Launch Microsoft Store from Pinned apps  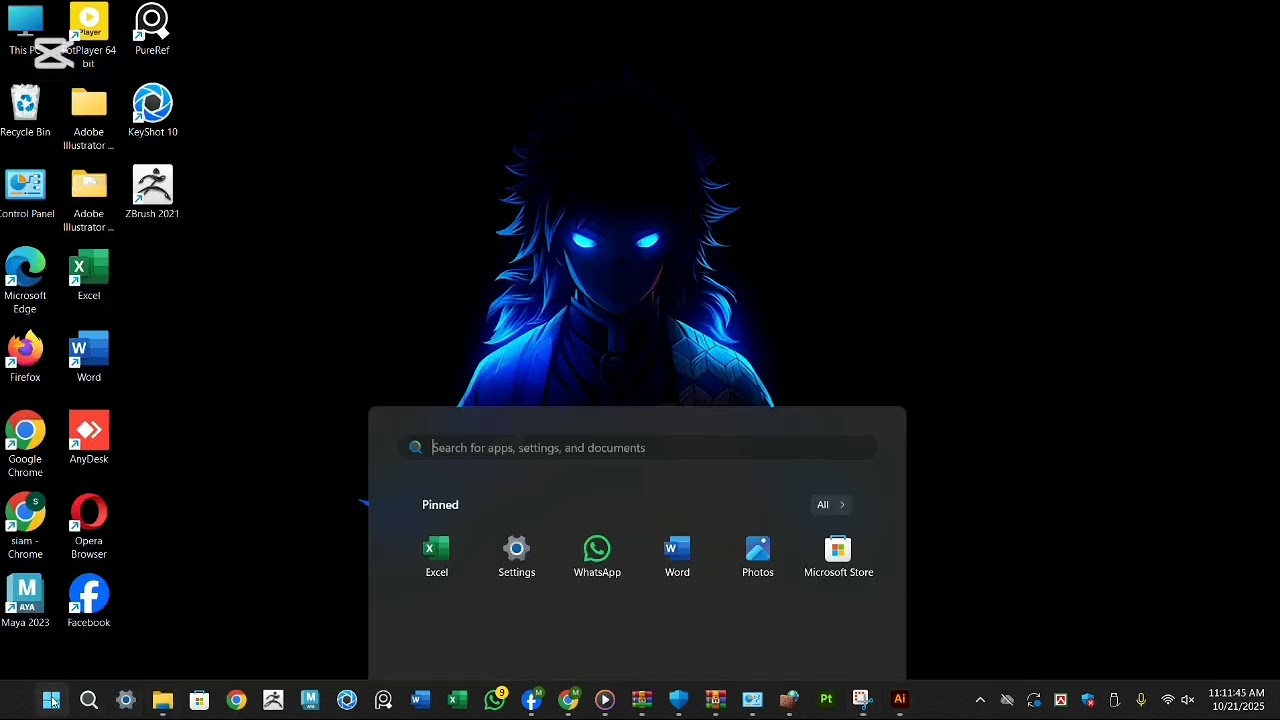click(x=838, y=557)
